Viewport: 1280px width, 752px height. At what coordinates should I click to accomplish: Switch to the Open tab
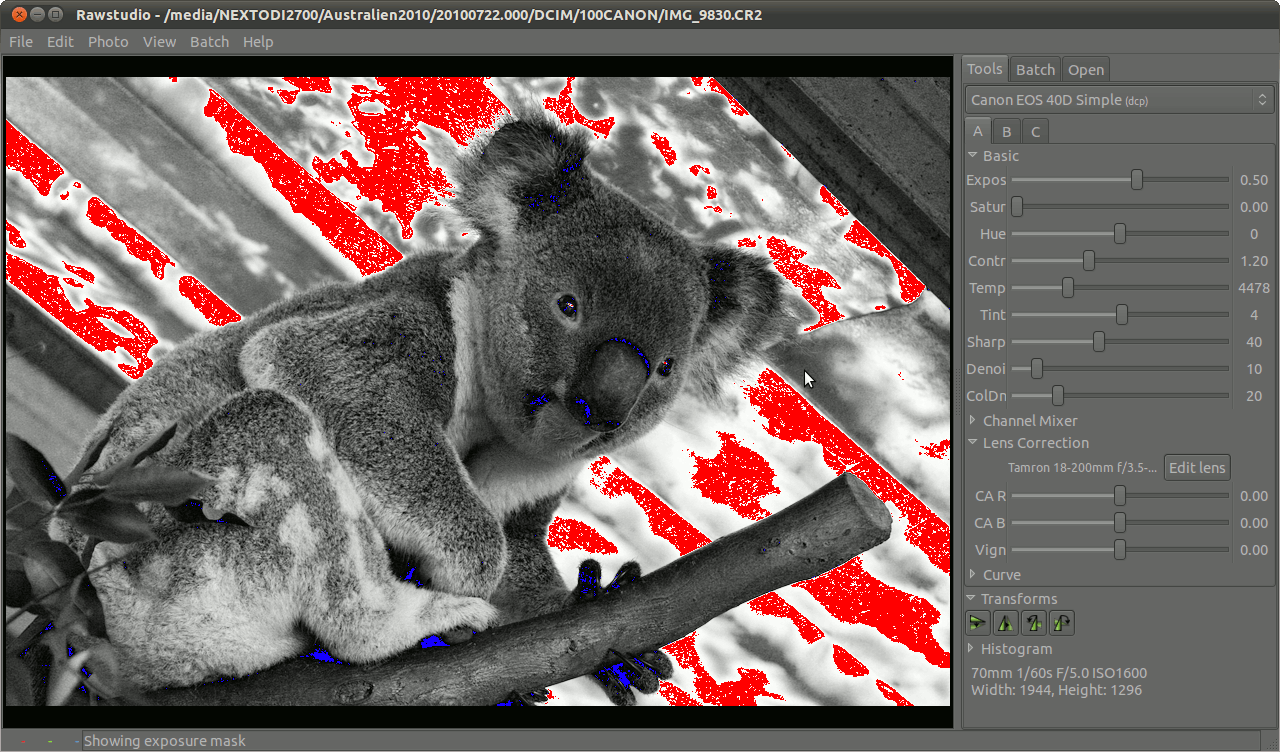[1086, 69]
